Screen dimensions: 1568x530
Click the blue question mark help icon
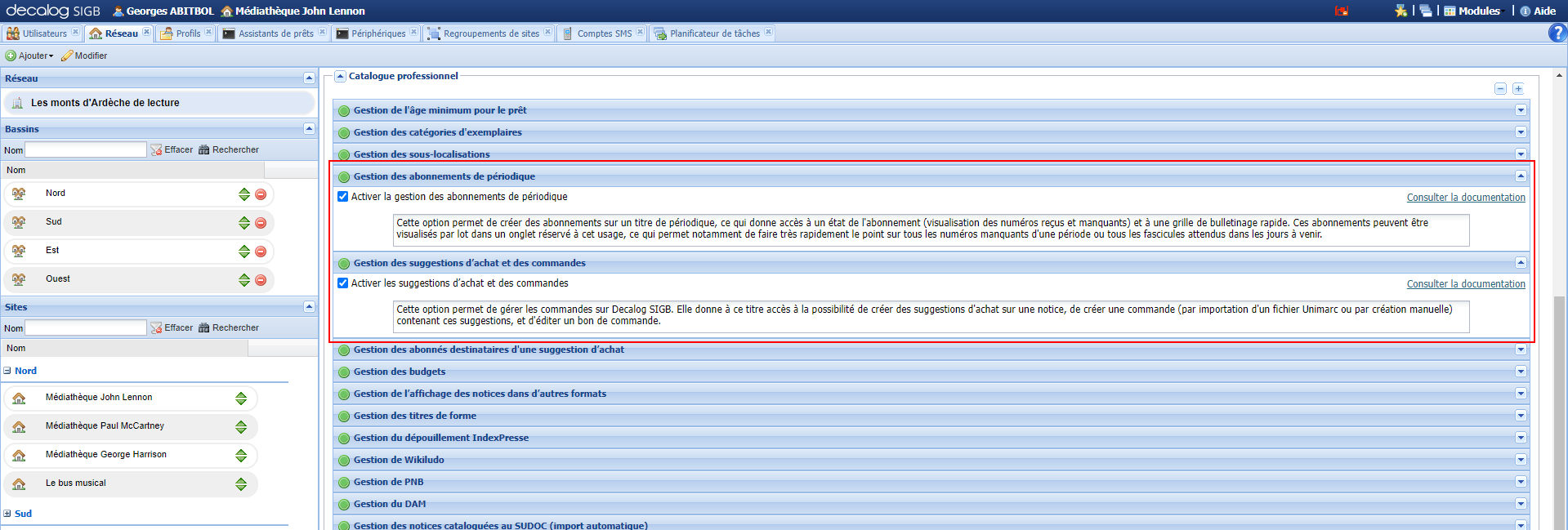pyautogui.click(x=1557, y=33)
